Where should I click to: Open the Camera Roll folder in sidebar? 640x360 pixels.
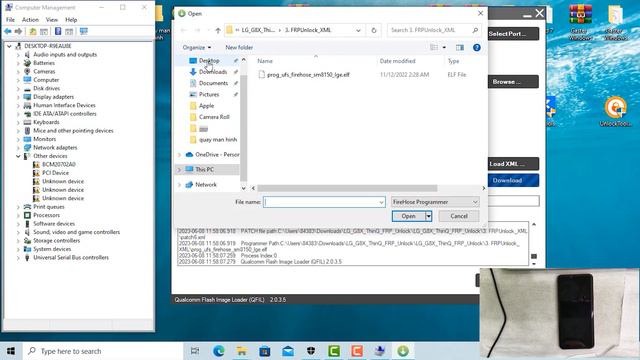[x=214, y=117]
